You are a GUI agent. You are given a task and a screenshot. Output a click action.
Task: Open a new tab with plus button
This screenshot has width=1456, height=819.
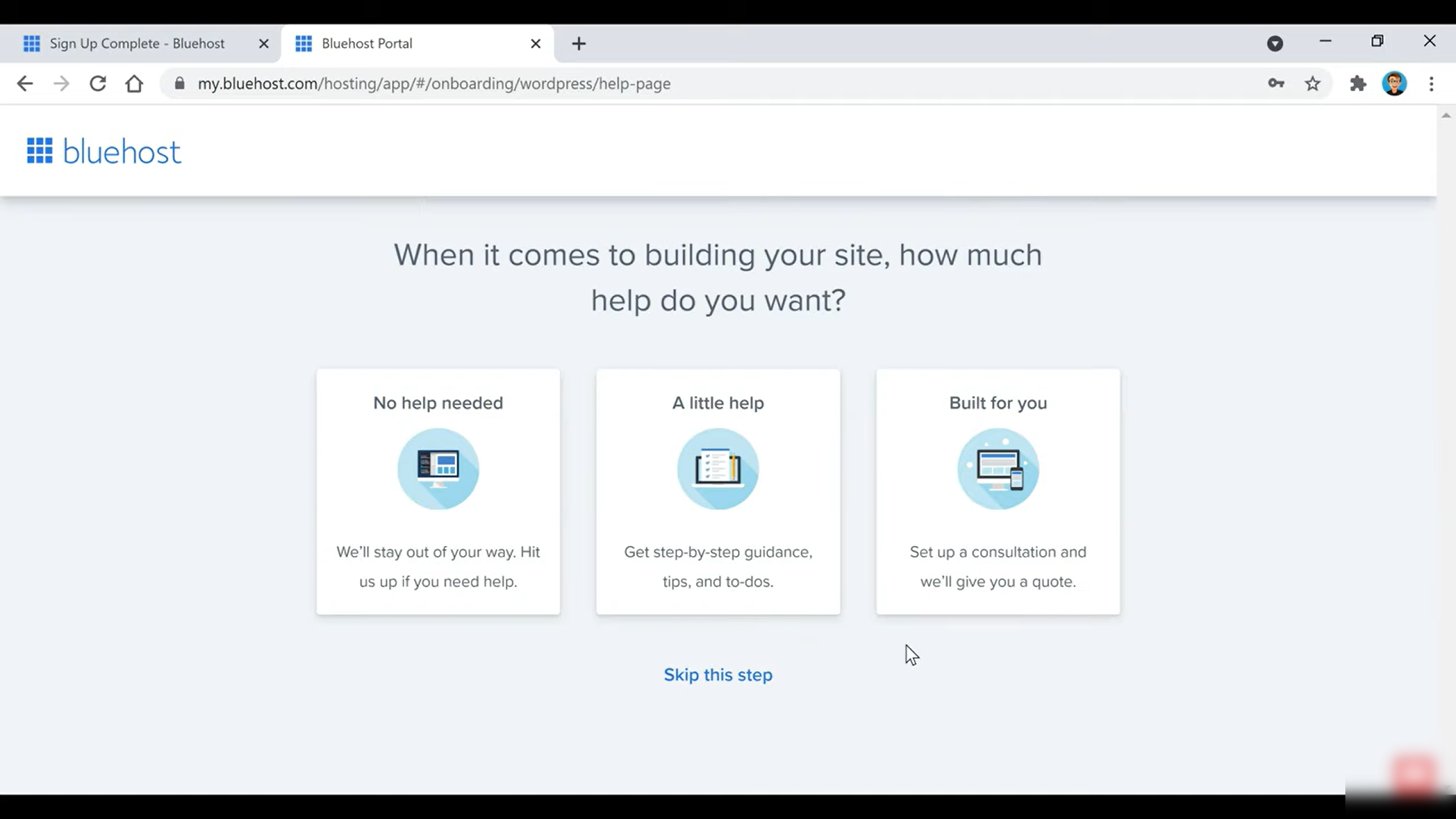pos(579,44)
